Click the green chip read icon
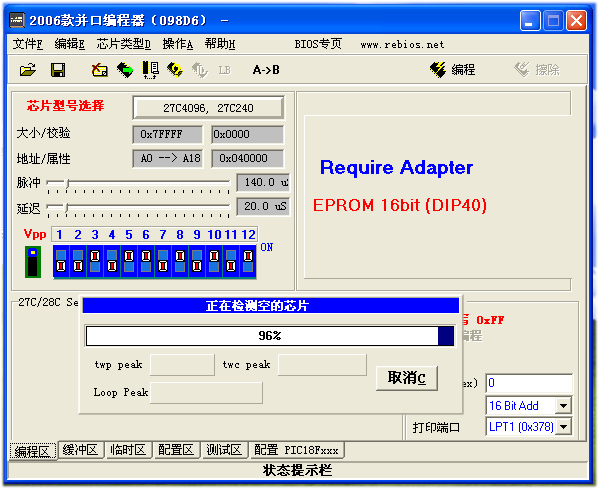599x489 pixels. (x=125, y=70)
